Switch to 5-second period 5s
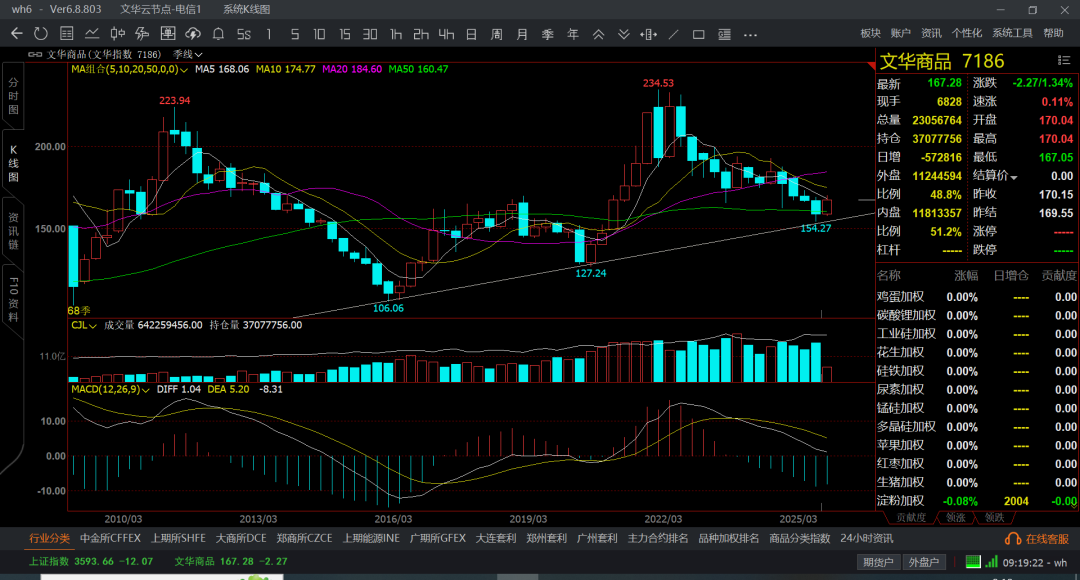 244,34
